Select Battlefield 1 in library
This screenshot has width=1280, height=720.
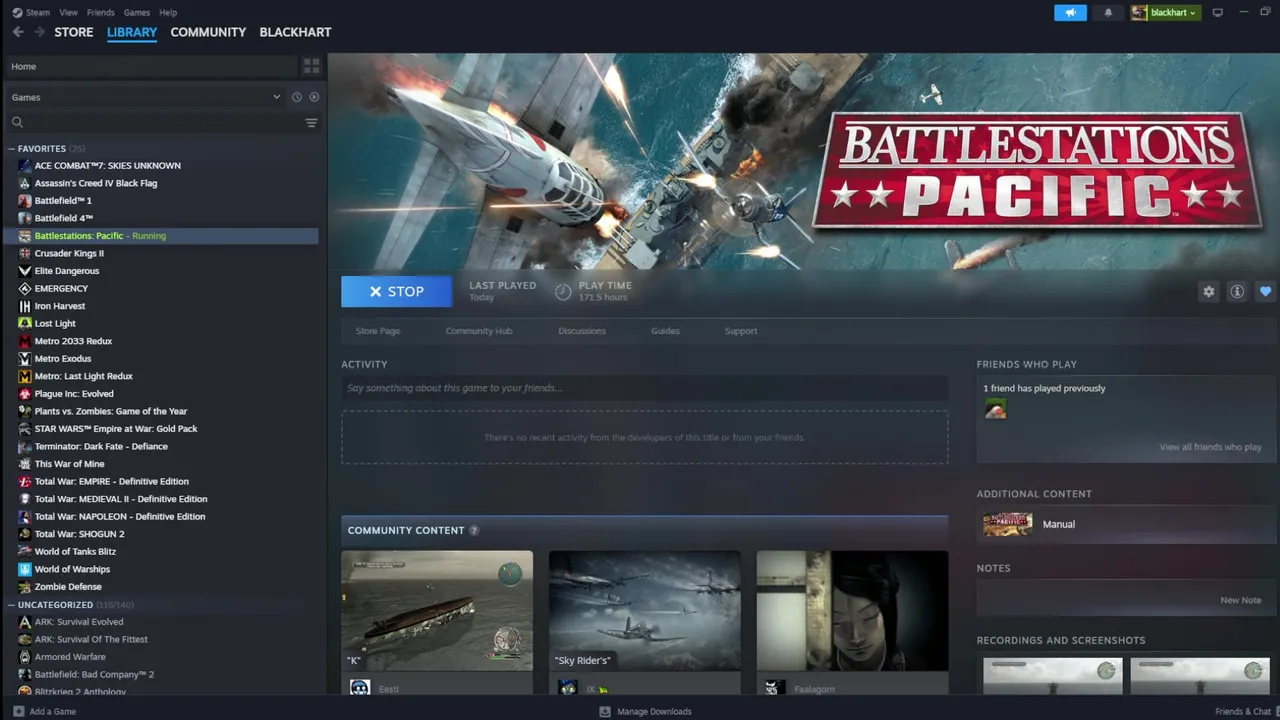[x=63, y=201]
